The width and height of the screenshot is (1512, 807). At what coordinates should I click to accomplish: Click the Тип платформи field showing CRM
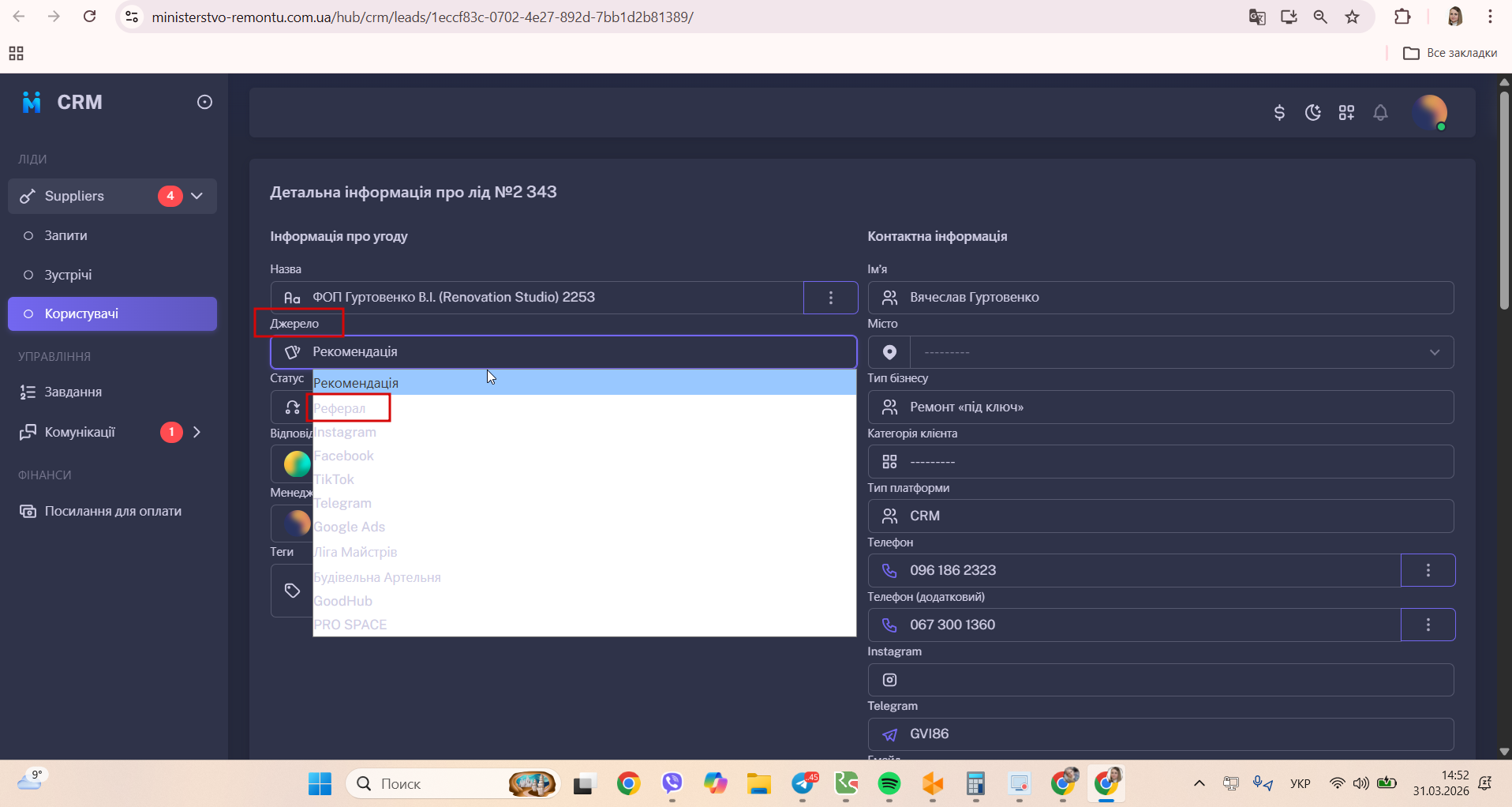point(1161,516)
